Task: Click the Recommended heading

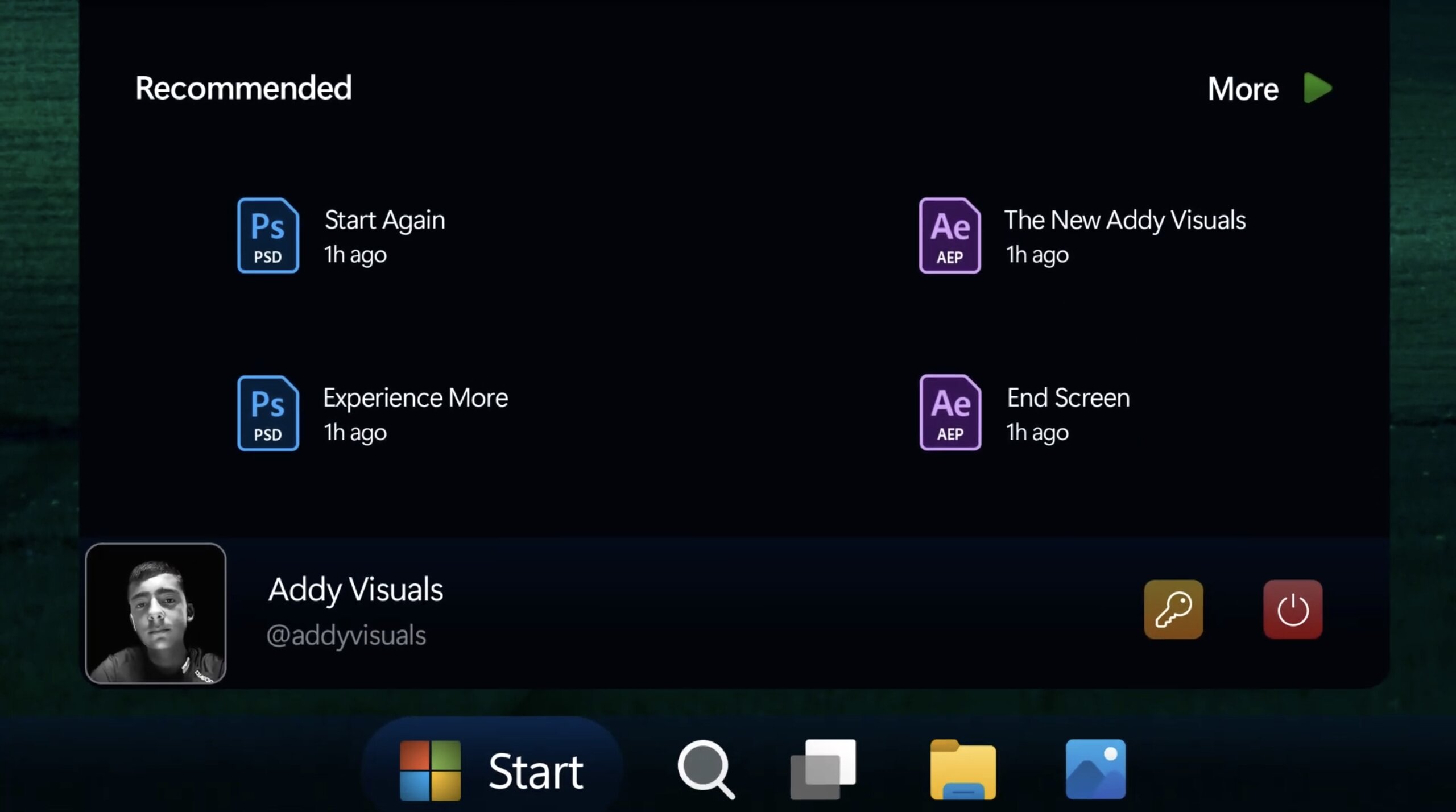Action: click(x=243, y=88)
